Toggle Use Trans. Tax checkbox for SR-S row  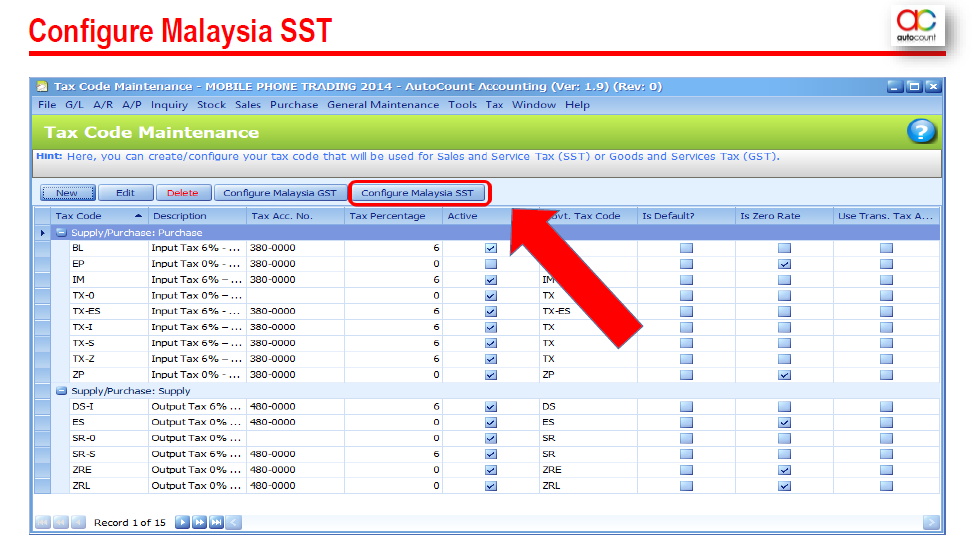886,454
